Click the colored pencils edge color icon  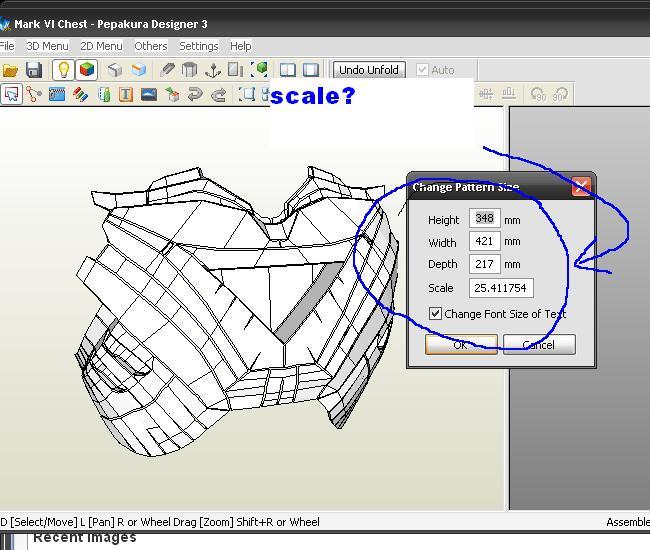[x=80, y=95]
